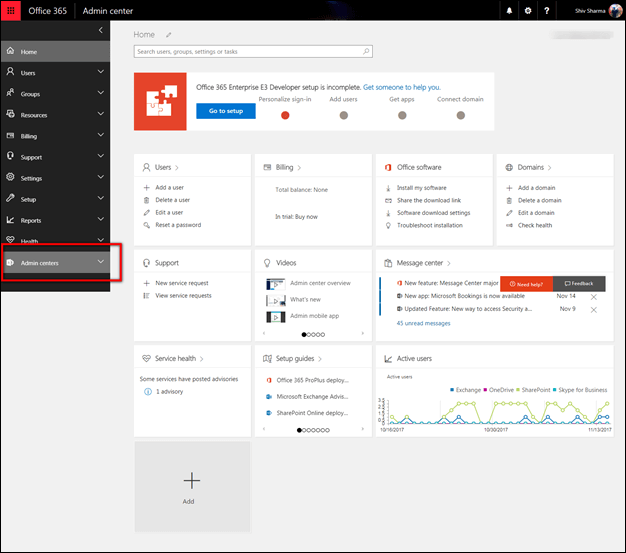Click the pencil edit icon beside Home
This screenshot has height=553, width=626.
pyautogui.click(x=168, y=35)
